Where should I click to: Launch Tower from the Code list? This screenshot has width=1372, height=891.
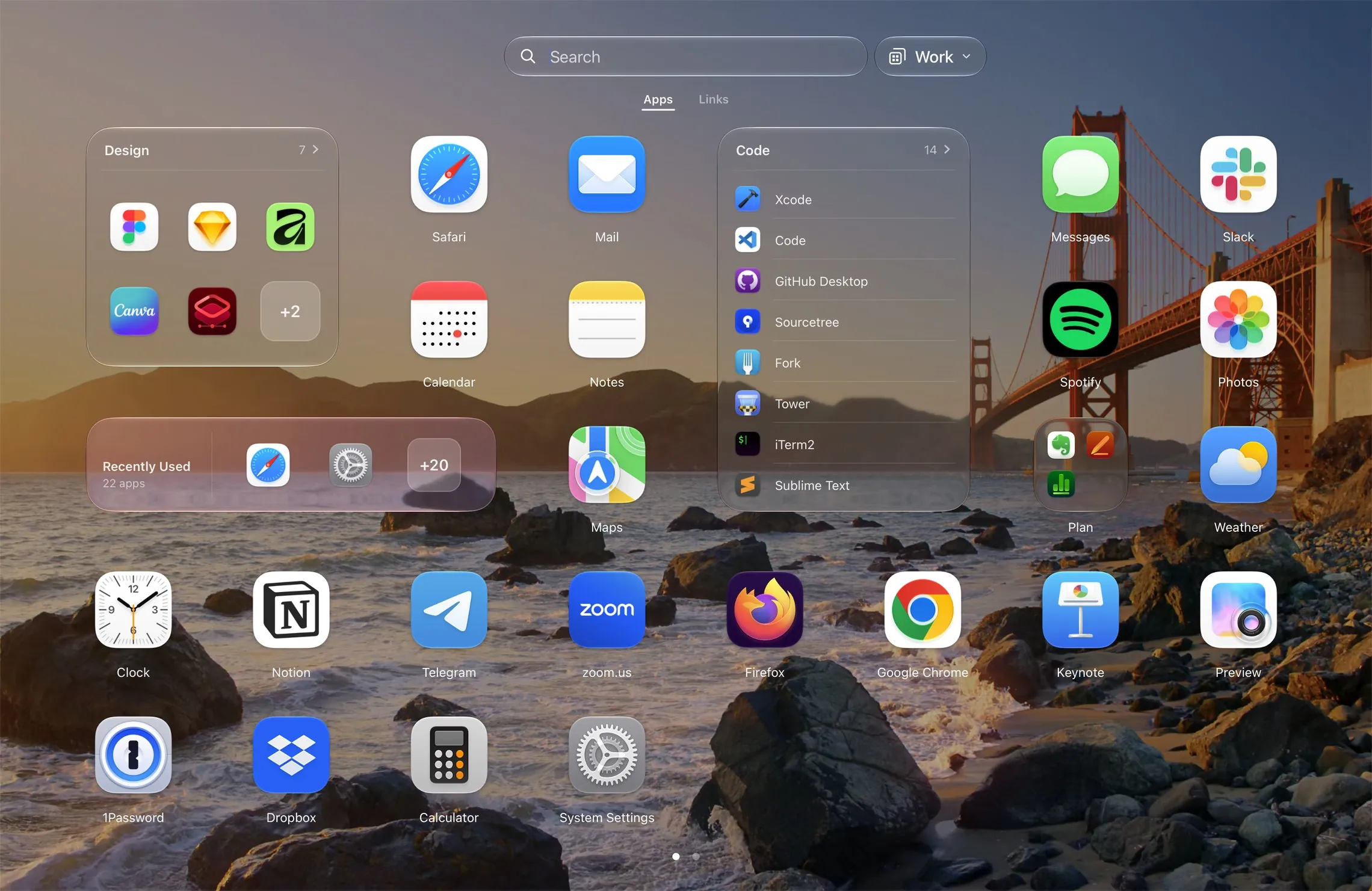844,404
